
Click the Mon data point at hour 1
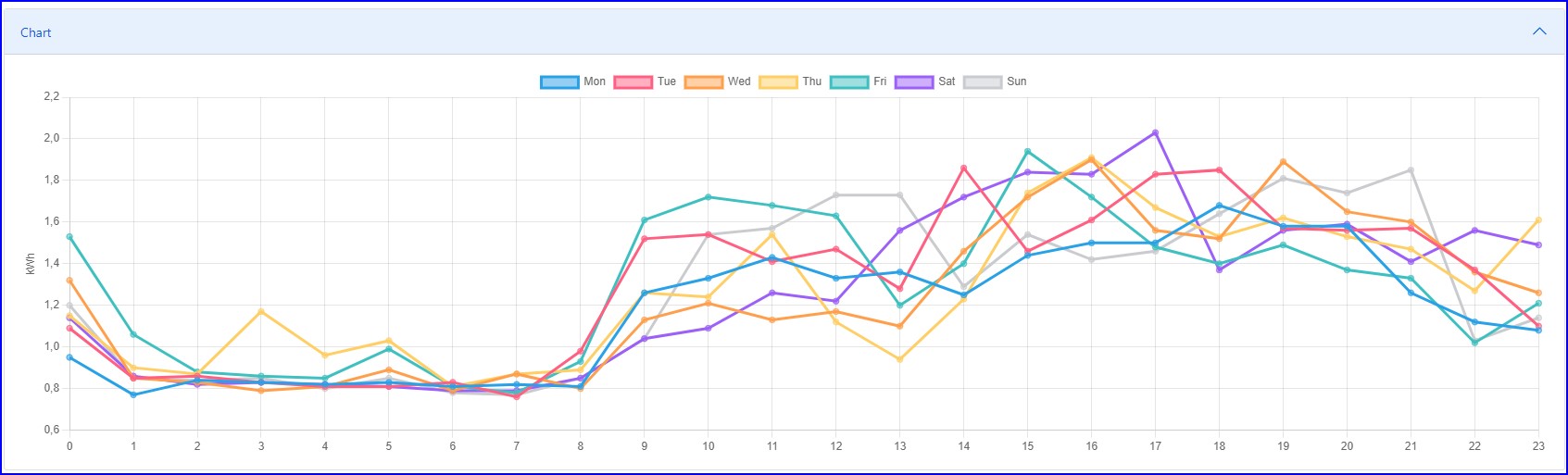tap(133, 394)
